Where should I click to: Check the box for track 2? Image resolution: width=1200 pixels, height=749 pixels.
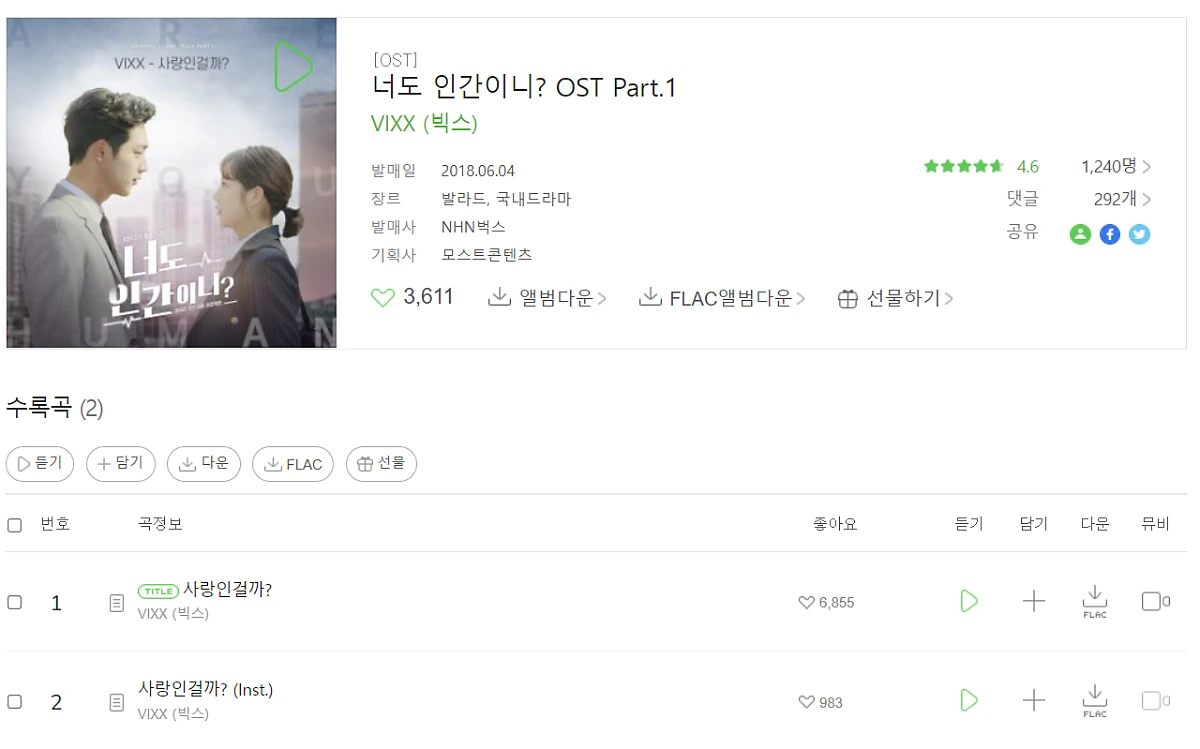[x=14, y=702]
